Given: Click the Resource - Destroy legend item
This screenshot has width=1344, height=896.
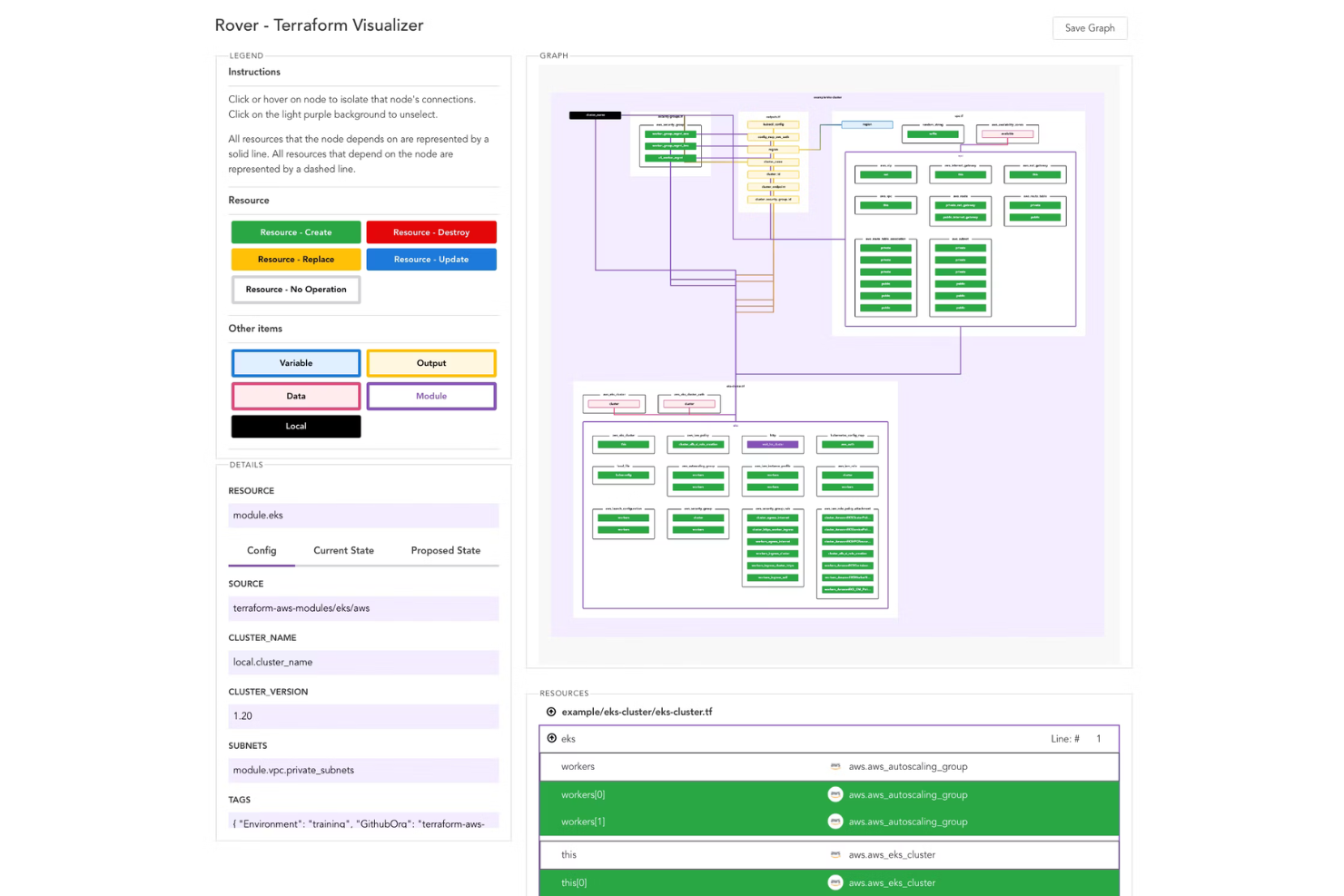Looking at the screenshot, I should tap(431, 231).
